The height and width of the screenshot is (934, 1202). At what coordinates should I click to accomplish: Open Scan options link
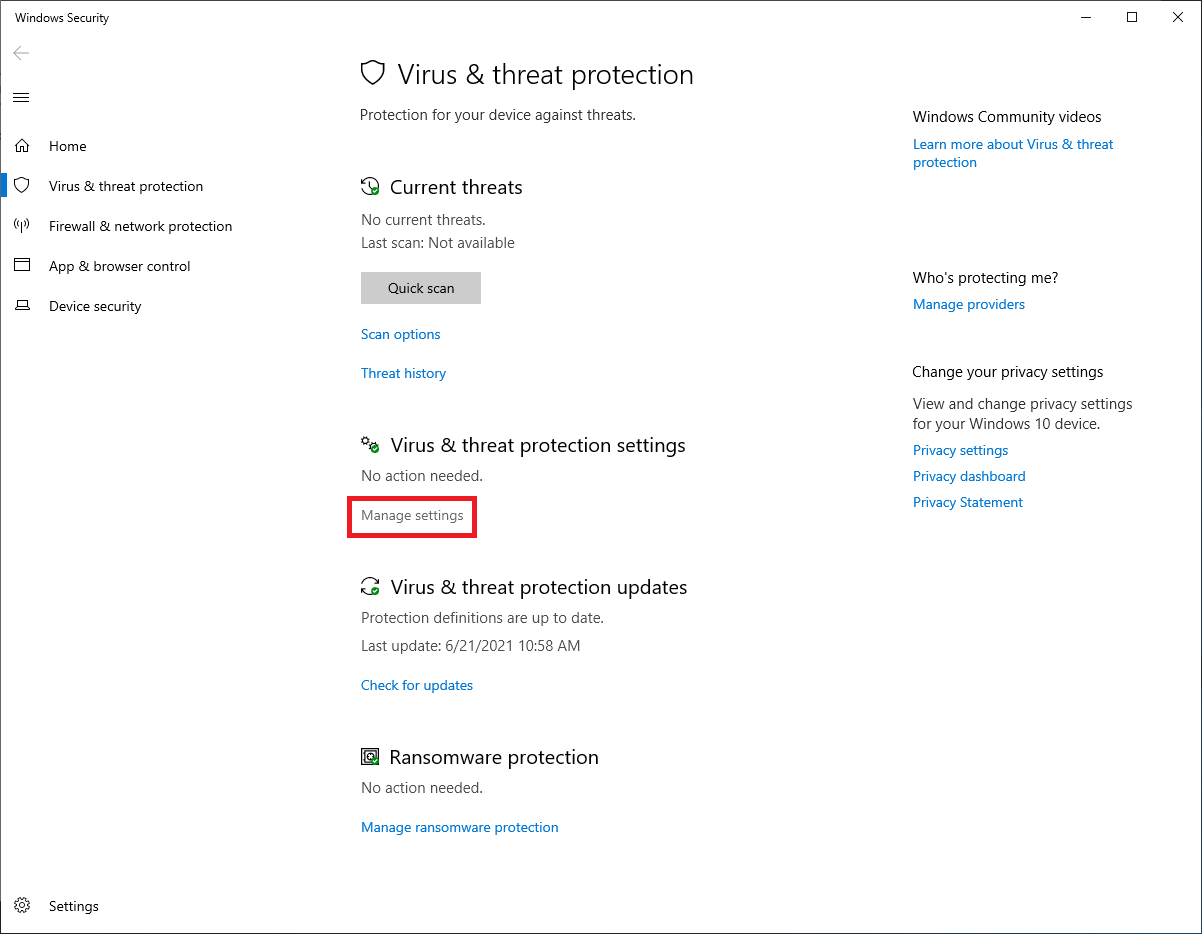click(x=400, y=334)
